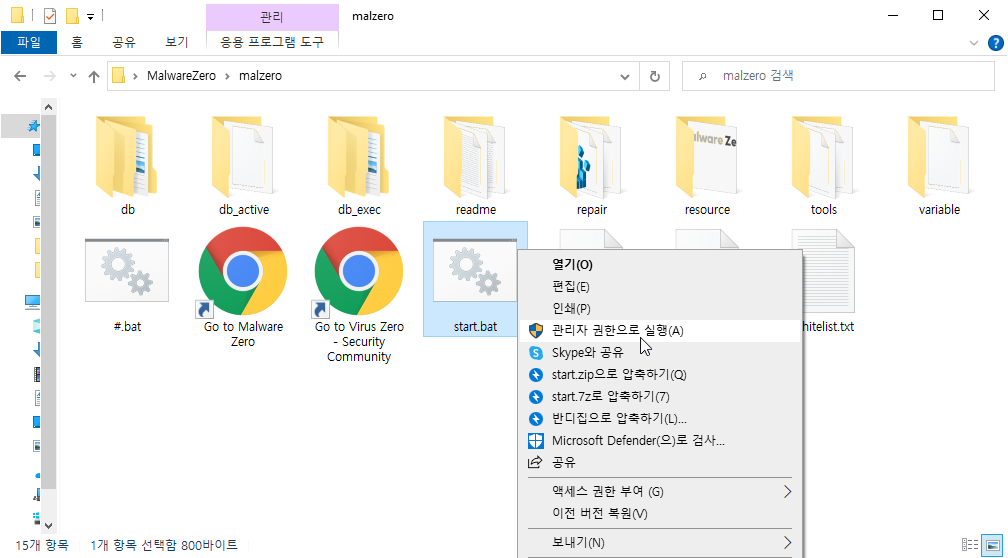Click the quick access new folder icon
1008x558 pixels.
[73, 15]
